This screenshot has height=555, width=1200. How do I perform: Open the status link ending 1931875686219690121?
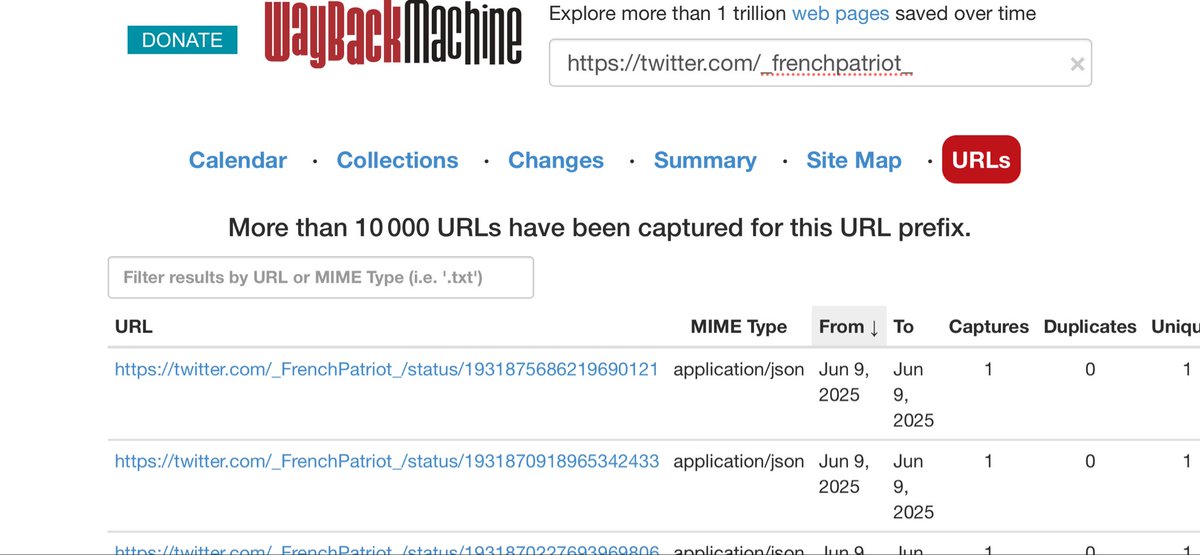tap(387, 369)
